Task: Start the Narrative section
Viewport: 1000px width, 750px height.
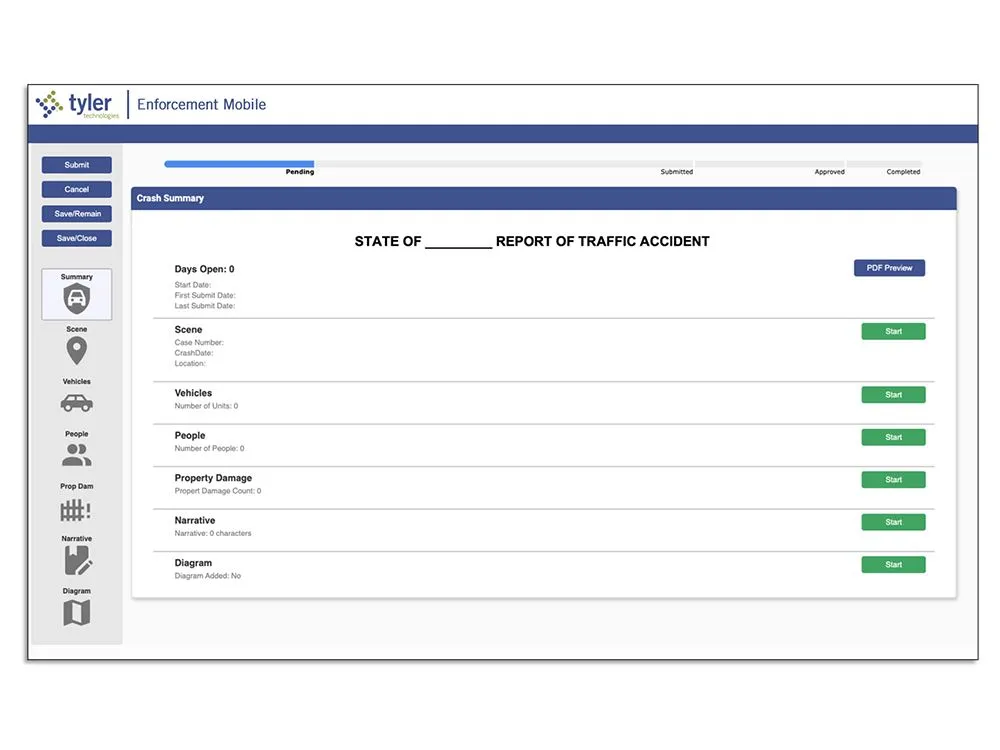Action: tap(893, 521)
